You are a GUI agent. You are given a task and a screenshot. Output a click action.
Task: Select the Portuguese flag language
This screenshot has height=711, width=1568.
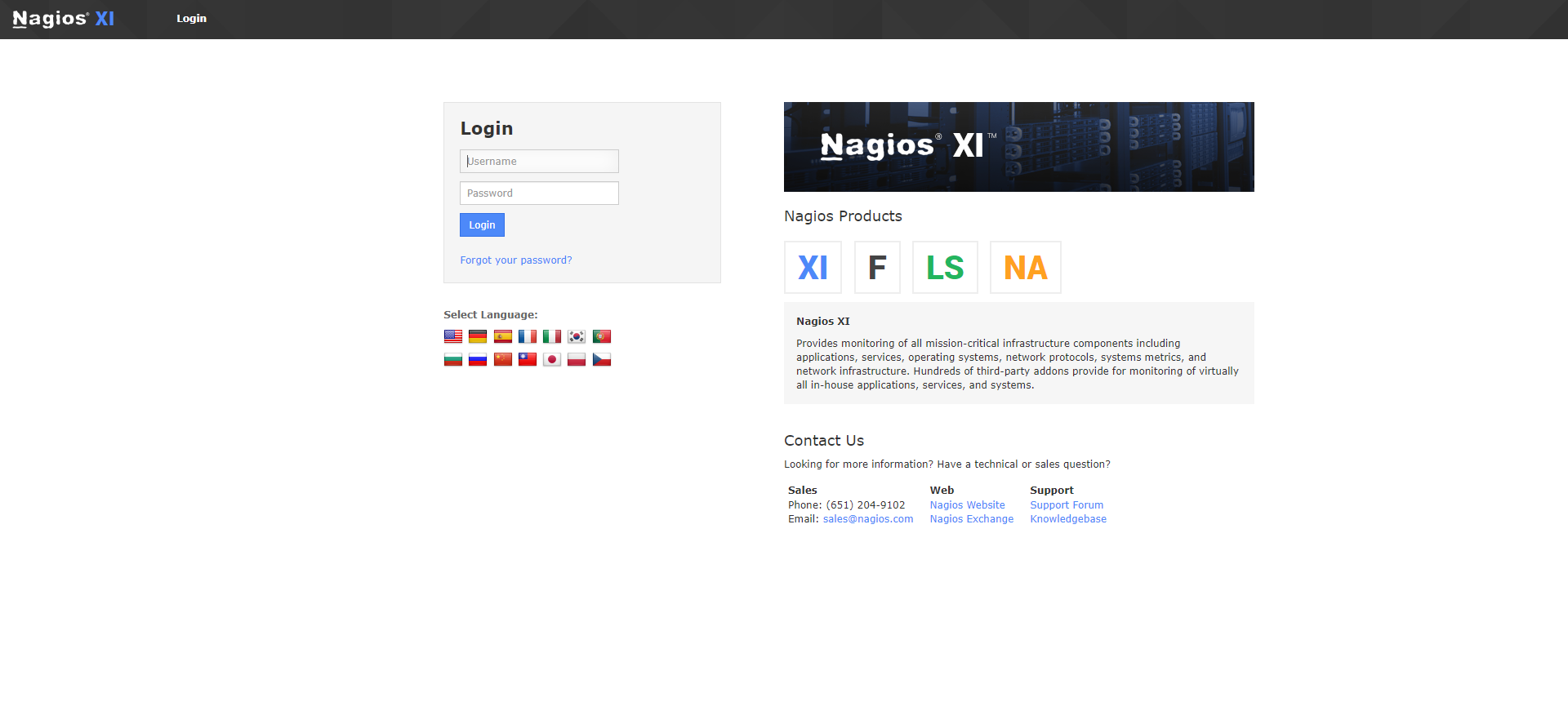click(x=602, y=336)
